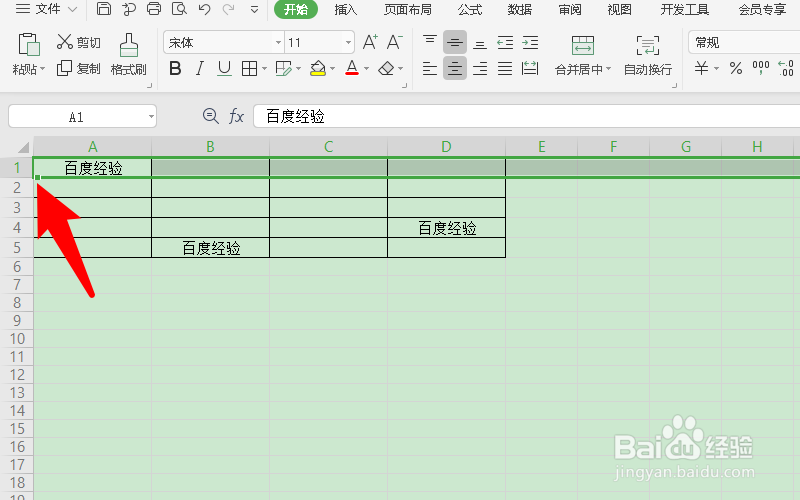Cut the selection with 剪切

click(x=78, y=42)
